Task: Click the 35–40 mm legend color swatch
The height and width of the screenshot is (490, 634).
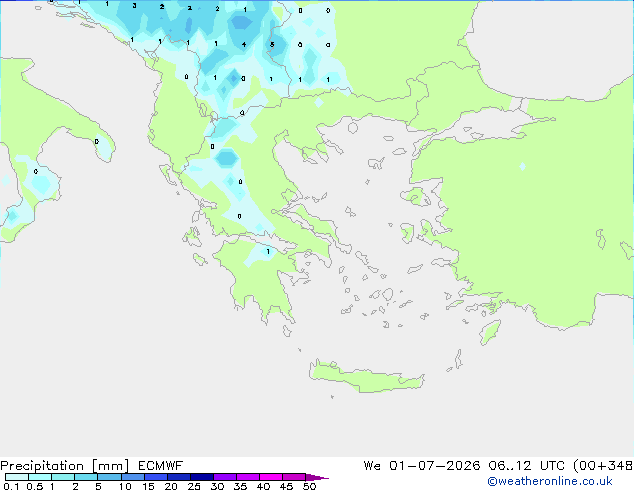Action: pos(248,477)
